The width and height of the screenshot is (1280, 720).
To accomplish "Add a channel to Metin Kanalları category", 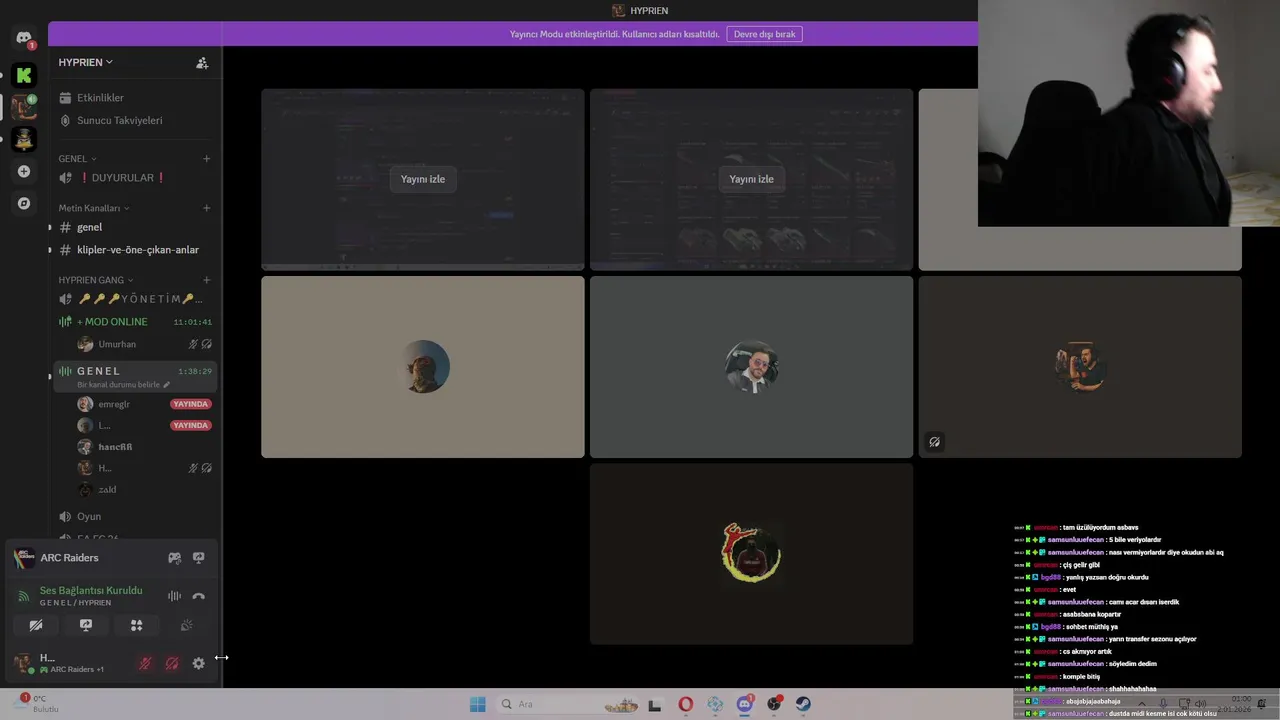I will (207, 208).
